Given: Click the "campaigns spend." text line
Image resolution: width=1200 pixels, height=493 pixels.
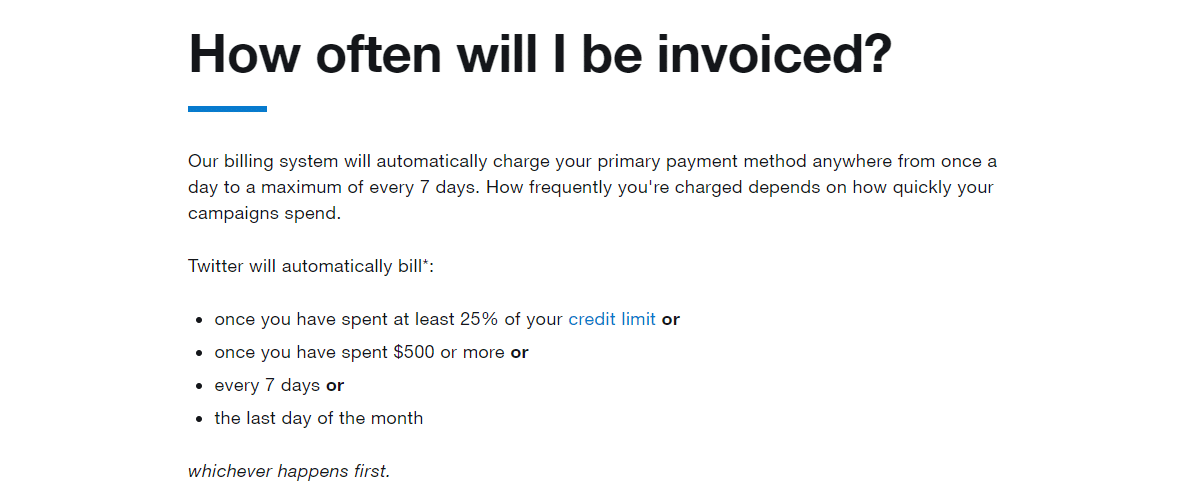Looking at the screenshot, I should pos(264,214).
